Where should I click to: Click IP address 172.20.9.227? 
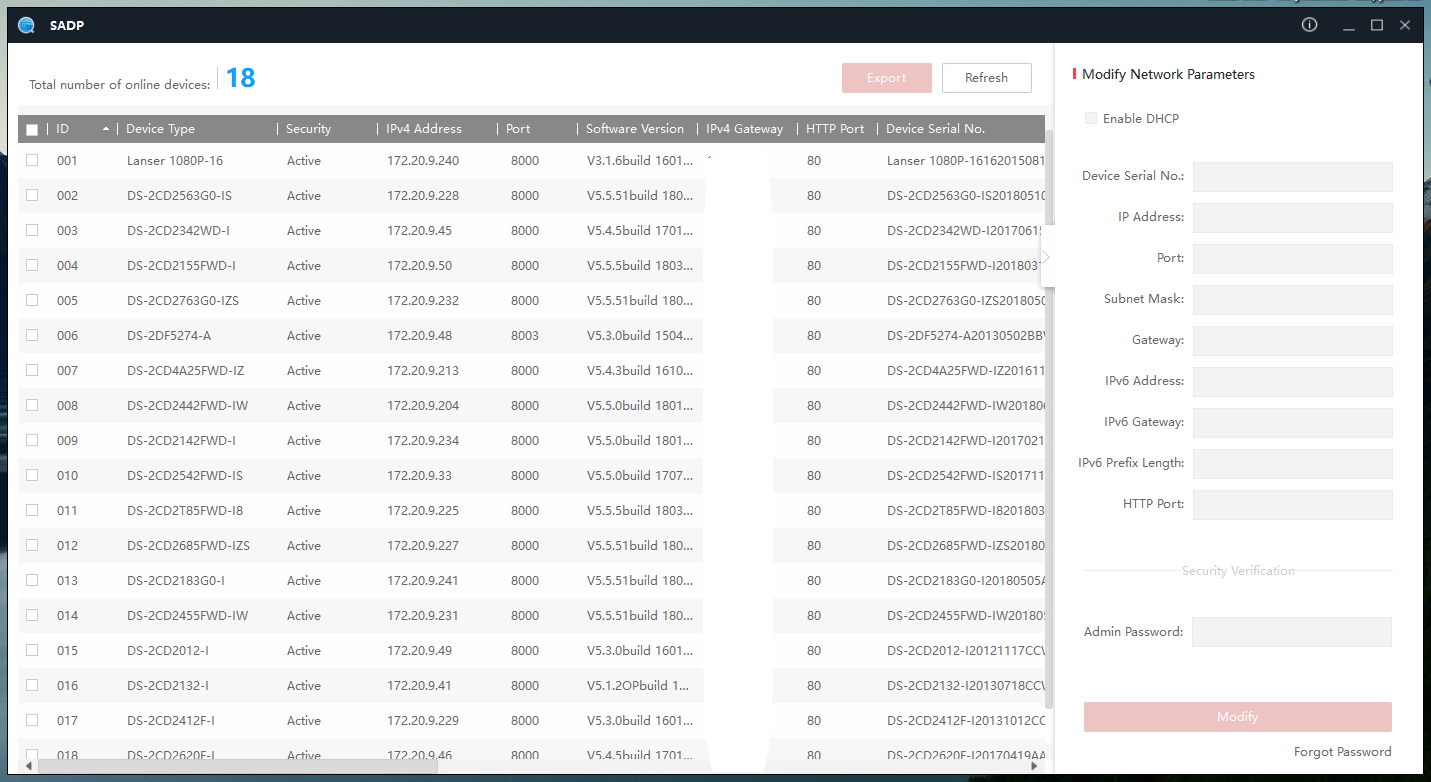coord(423,546)
